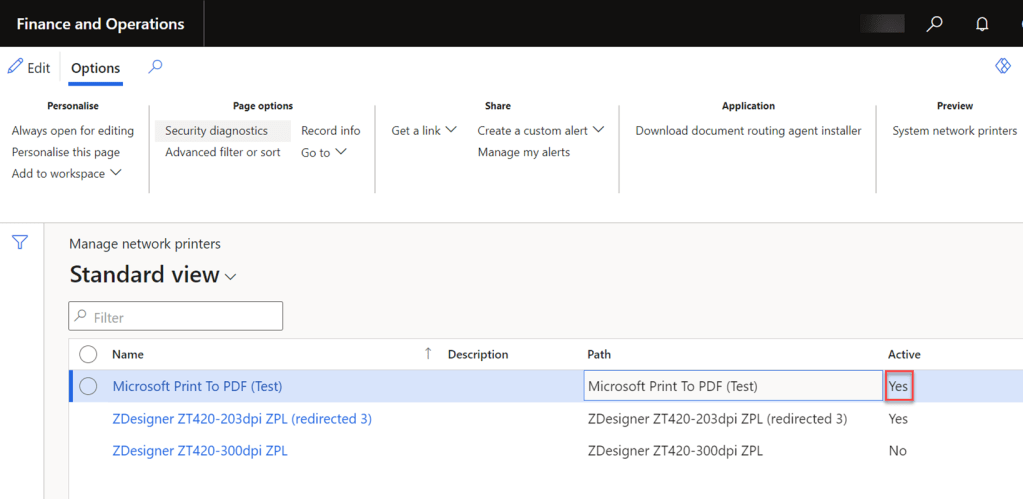Expand the Standard view dropdown
Screen dimensions: 1023x499
(x=232, y=277)
